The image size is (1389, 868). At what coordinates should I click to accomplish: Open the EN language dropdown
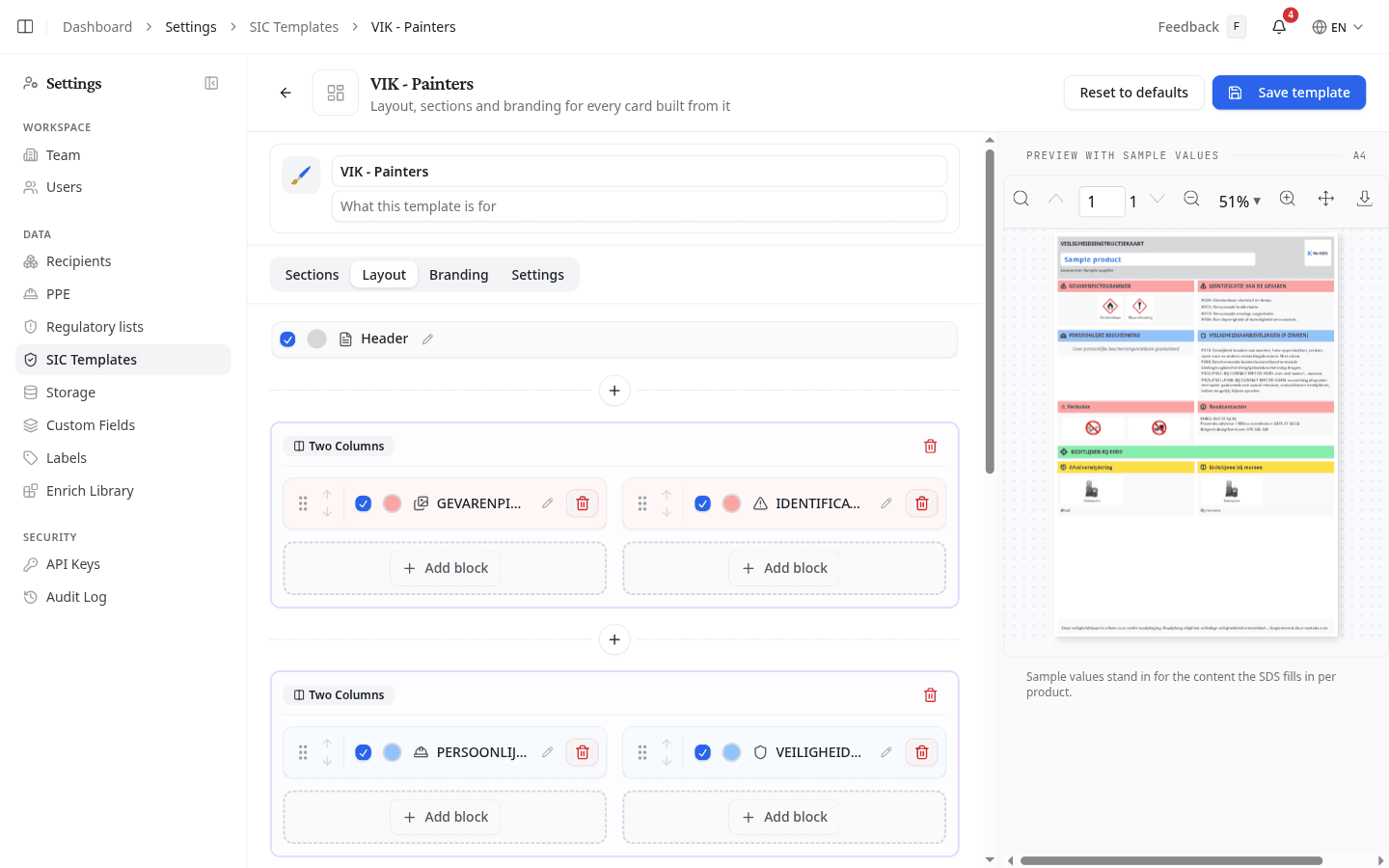pos(1338,27)
